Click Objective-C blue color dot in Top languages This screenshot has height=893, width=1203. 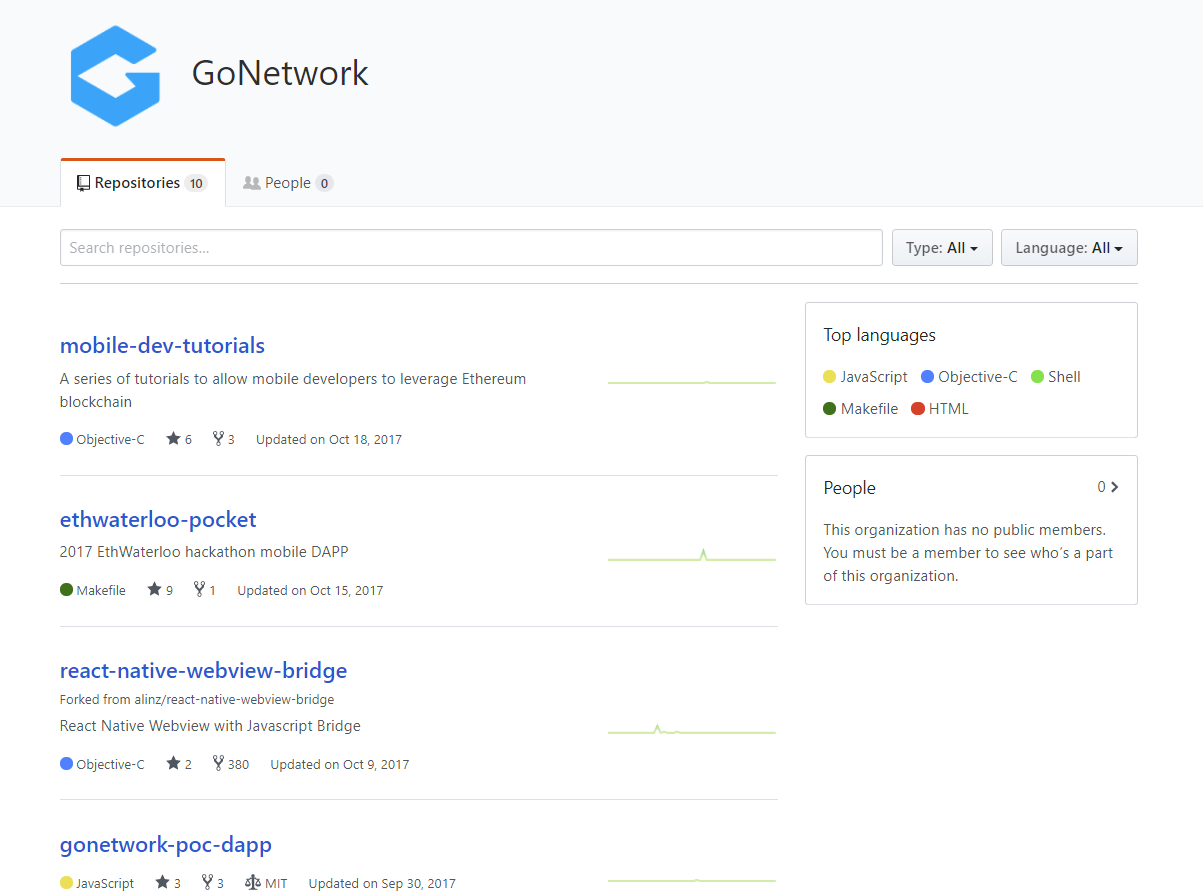coord(927,377)
